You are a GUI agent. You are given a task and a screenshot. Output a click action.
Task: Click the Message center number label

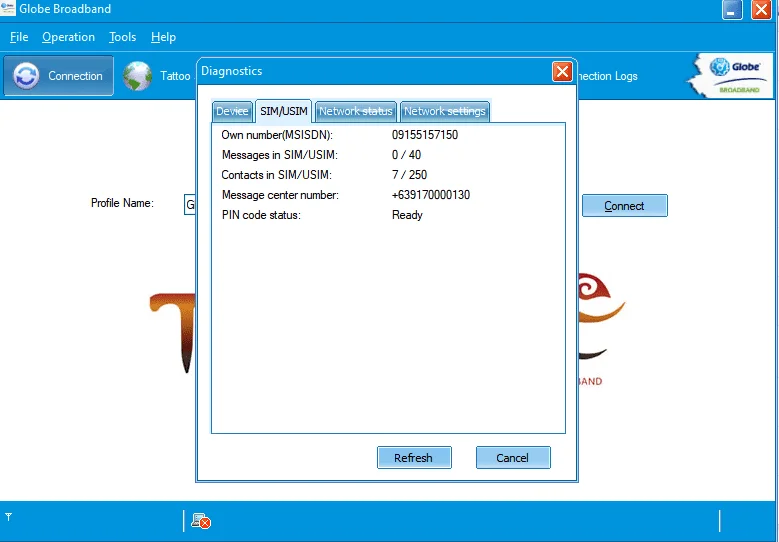pyautogui.click(x=280, y=195)
